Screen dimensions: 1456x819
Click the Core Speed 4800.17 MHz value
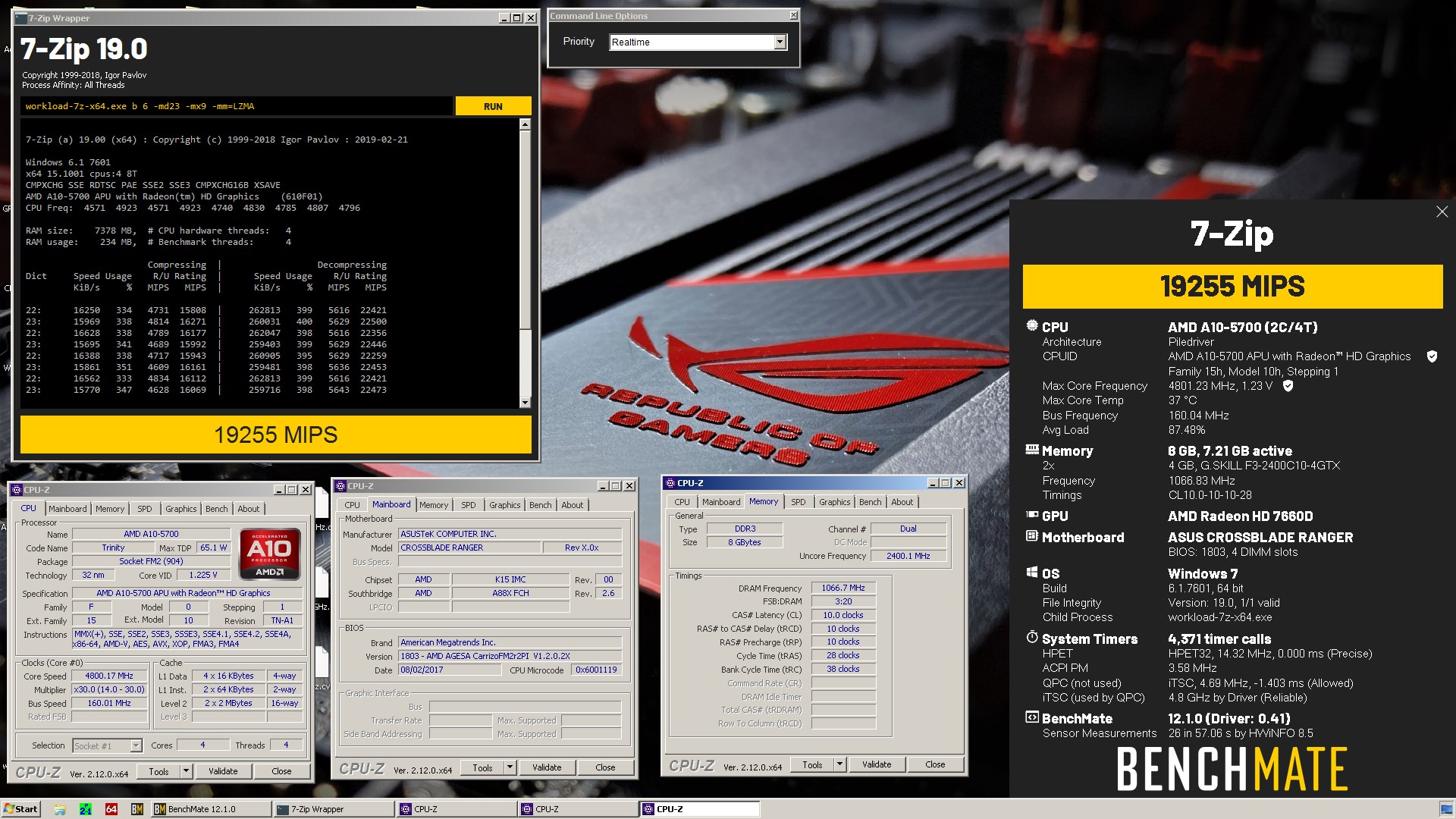pyautogui.click(x=109, y=676)
